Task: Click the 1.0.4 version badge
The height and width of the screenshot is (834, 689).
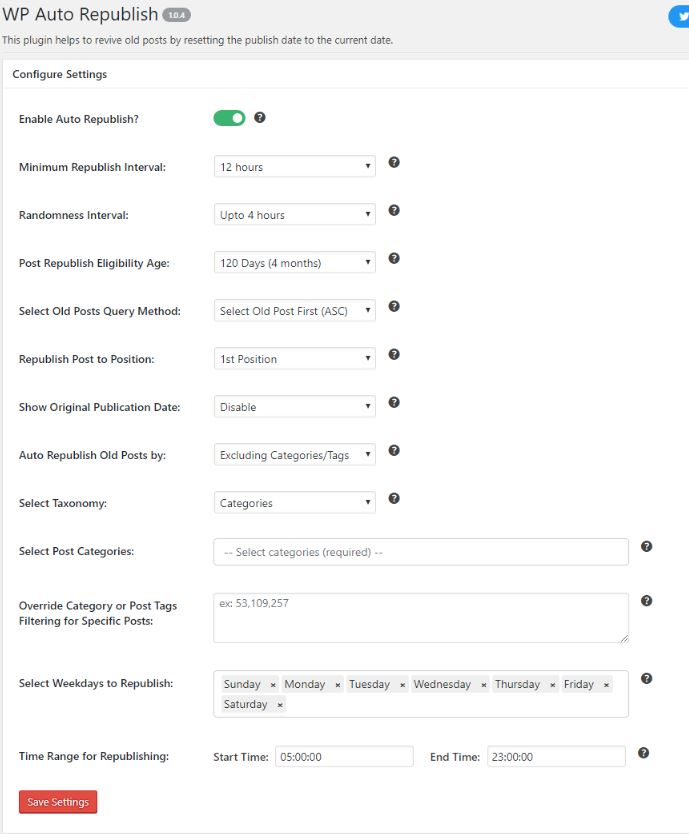Action: tap(177, 15)
